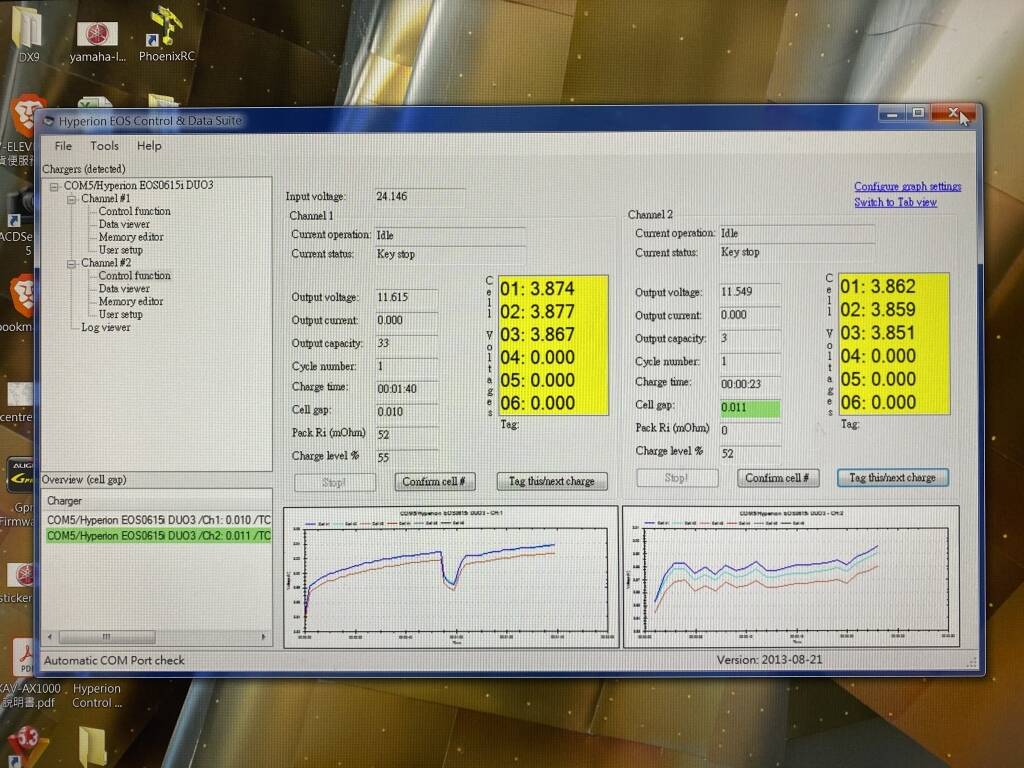The height and width of the screenshot is (768, 1024).
Task: Open the Hyperion Control desktop shortcut
Action: click(97, 696)
